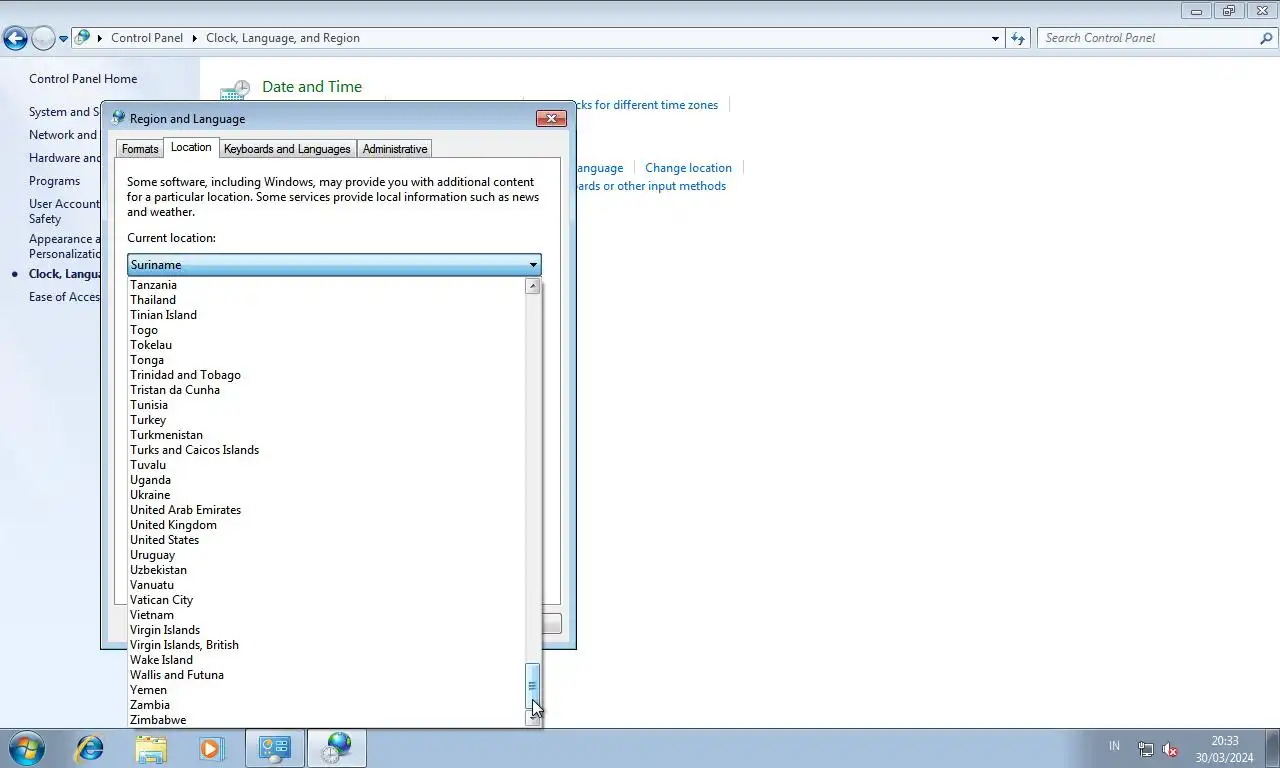Select Vietnam from the list
This screenshot has height=768, width=1280.
click(327, 615)
